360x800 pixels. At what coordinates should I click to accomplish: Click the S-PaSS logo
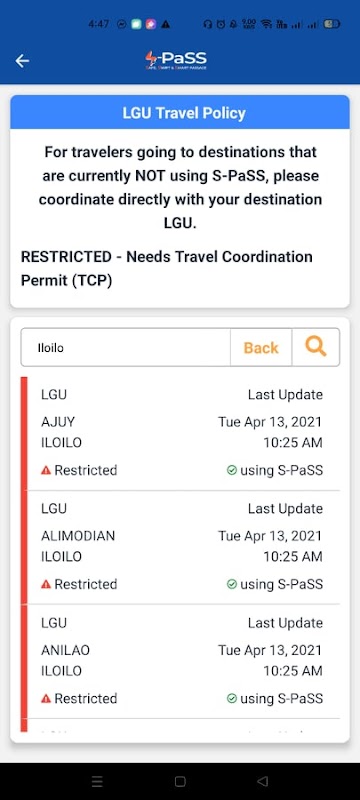(x=176, y=61)
